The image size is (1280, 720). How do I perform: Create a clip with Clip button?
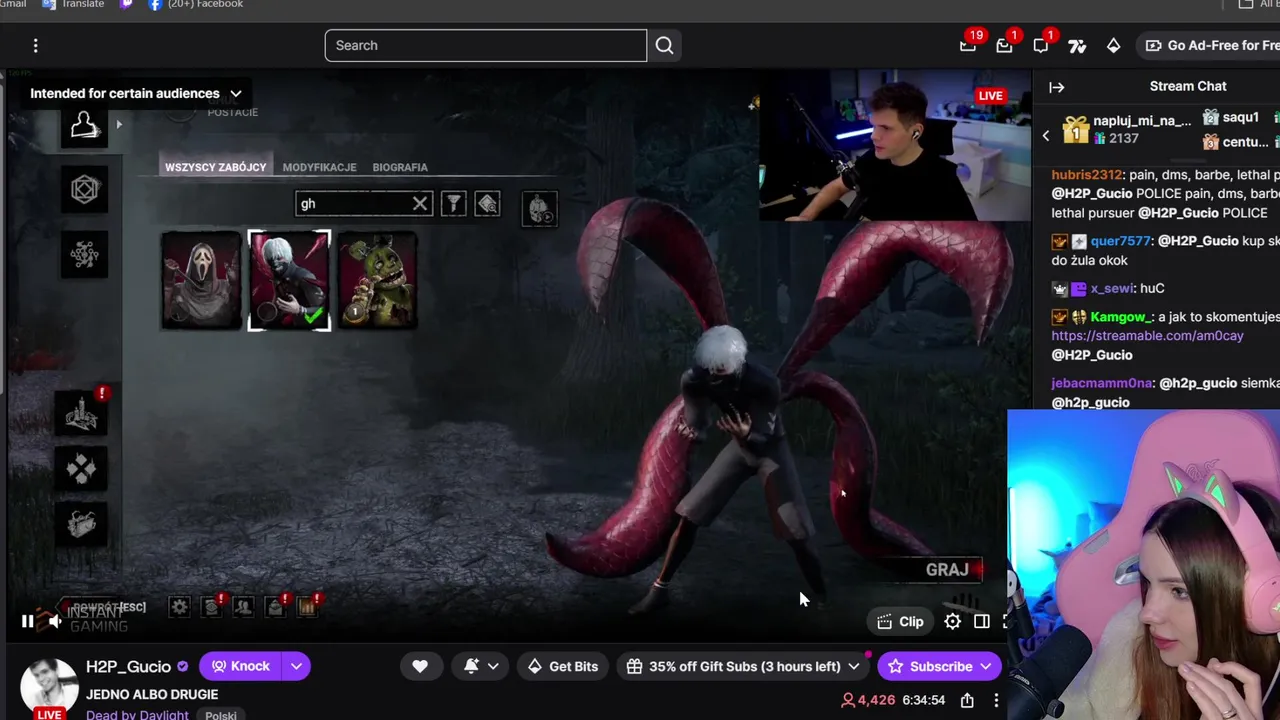click(900, 622)
